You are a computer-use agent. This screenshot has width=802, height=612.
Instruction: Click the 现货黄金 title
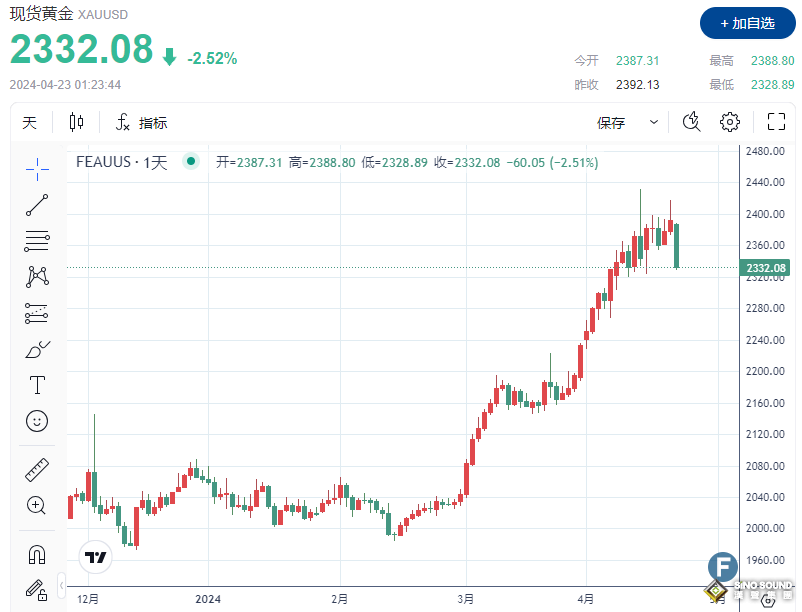[41, 14]
